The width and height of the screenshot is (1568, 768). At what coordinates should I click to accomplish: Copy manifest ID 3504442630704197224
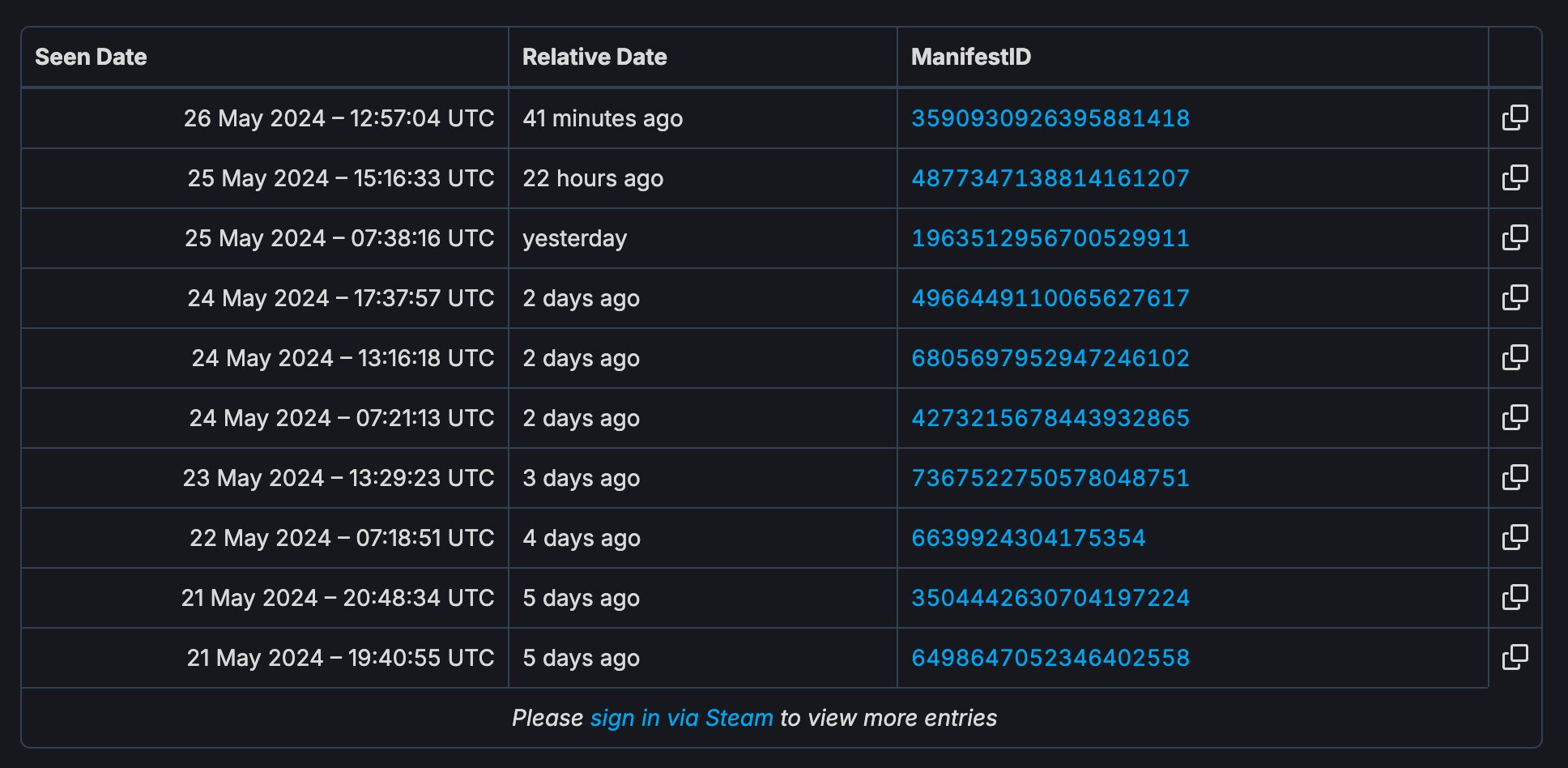pos(1515,597)
